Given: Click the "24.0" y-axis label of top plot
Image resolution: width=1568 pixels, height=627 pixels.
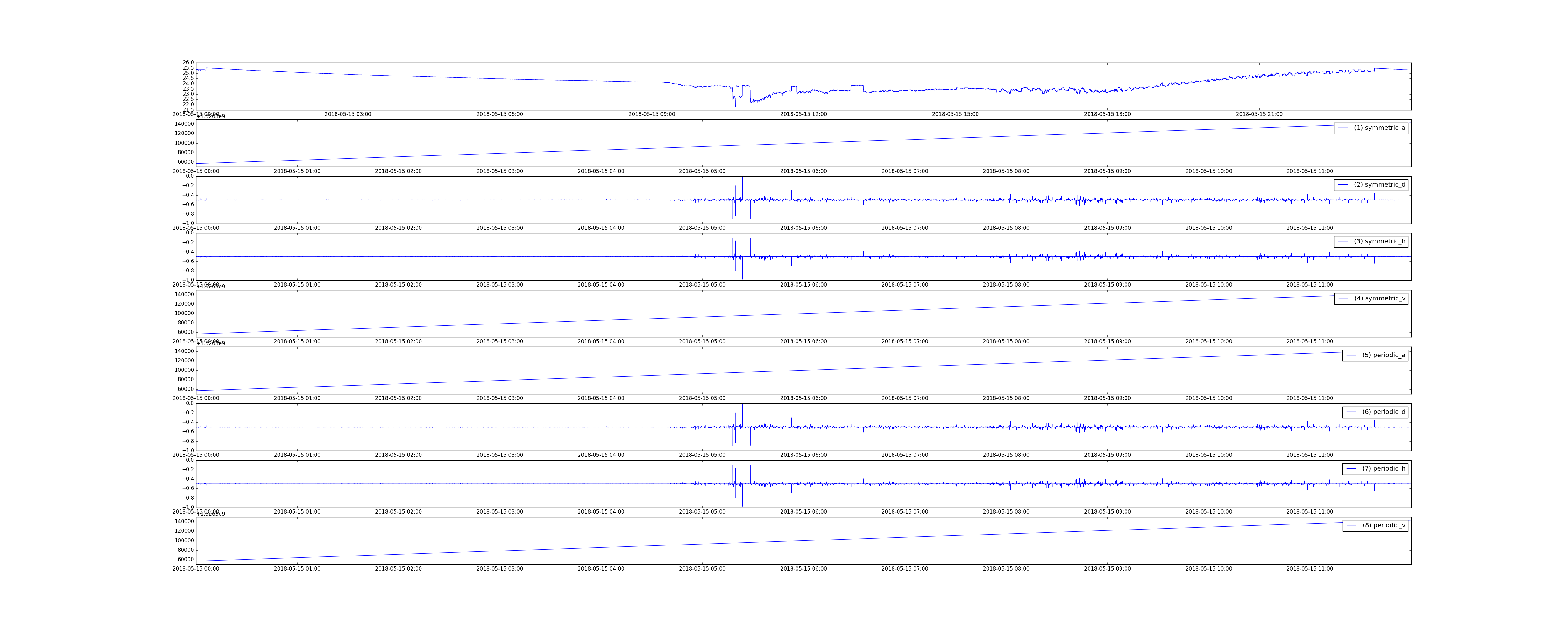Looking at the screenshot, I should click(x=188, y=83).
